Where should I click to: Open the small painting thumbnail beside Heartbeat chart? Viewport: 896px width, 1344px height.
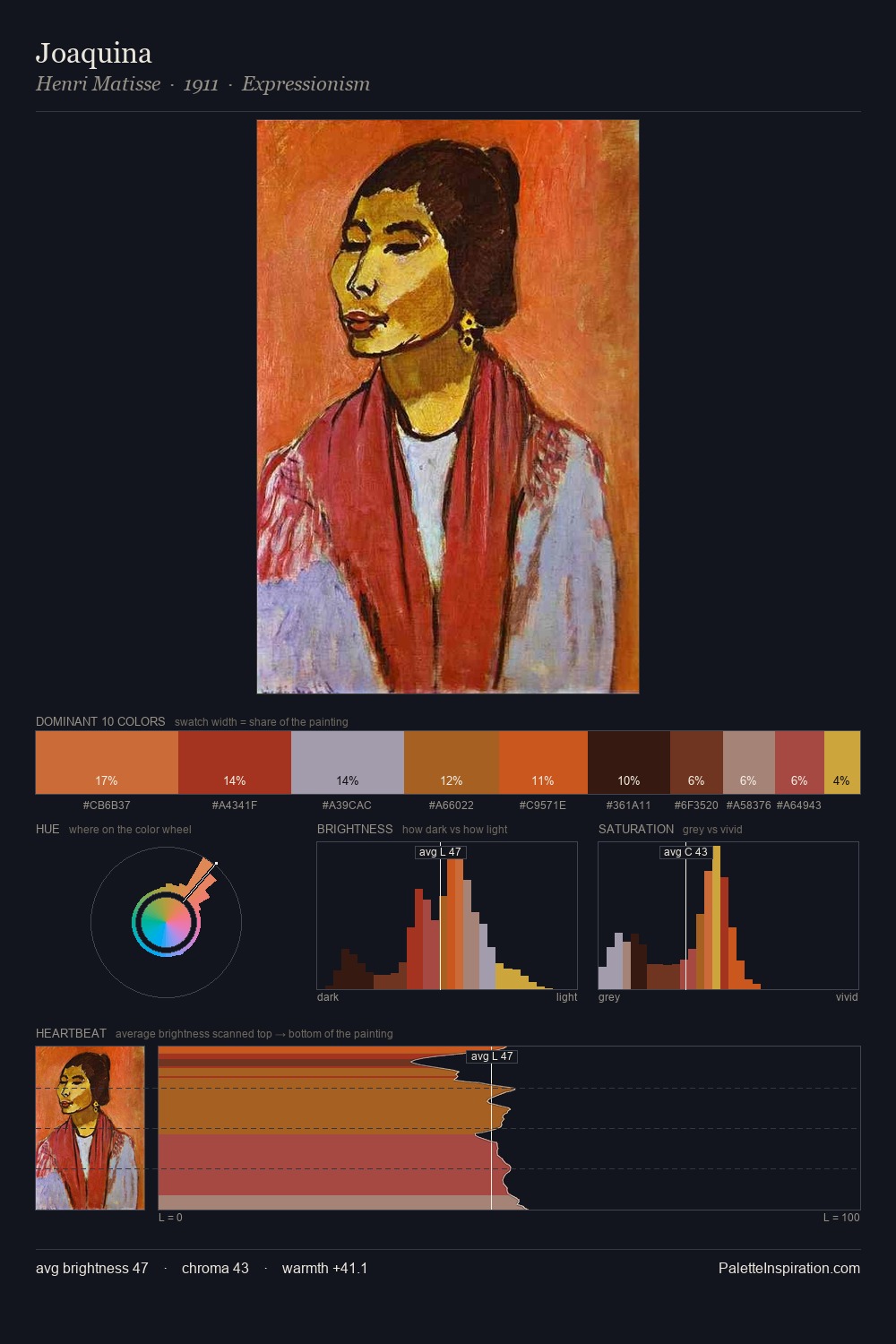click(x=90, y=1128)
